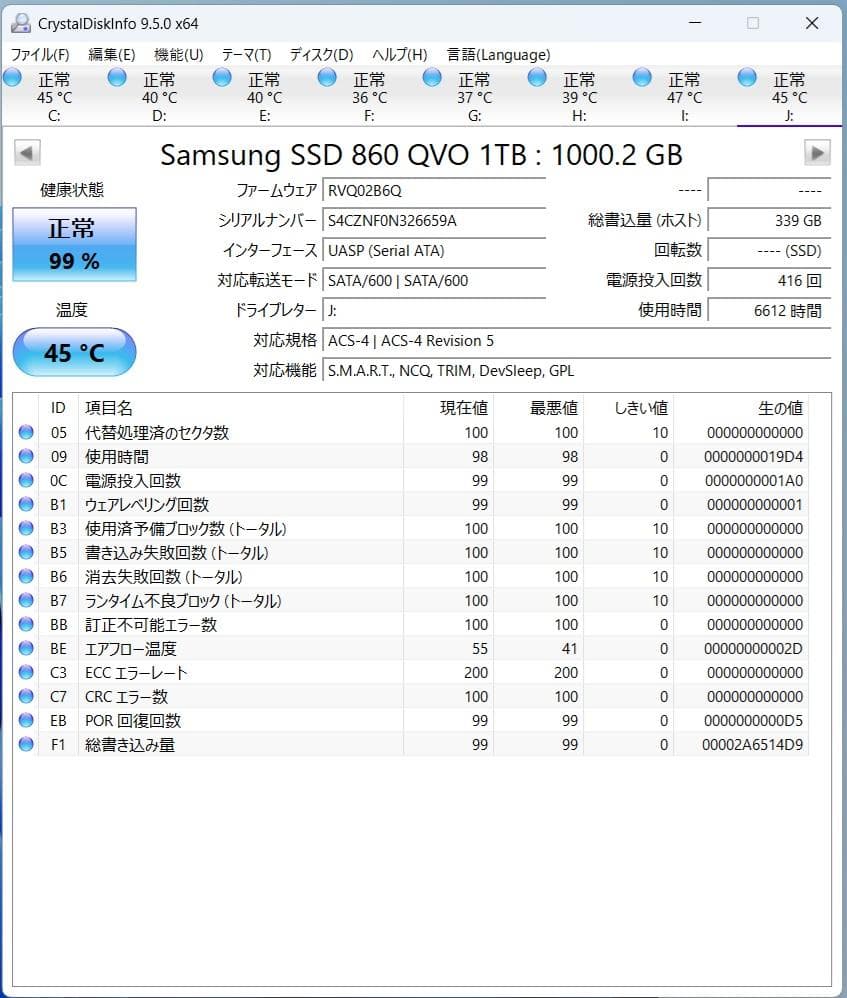This screenshot has width=847, height=998.
Task: Select the 代替処理済のセクタ数 row name
Action: coord(157,433)
